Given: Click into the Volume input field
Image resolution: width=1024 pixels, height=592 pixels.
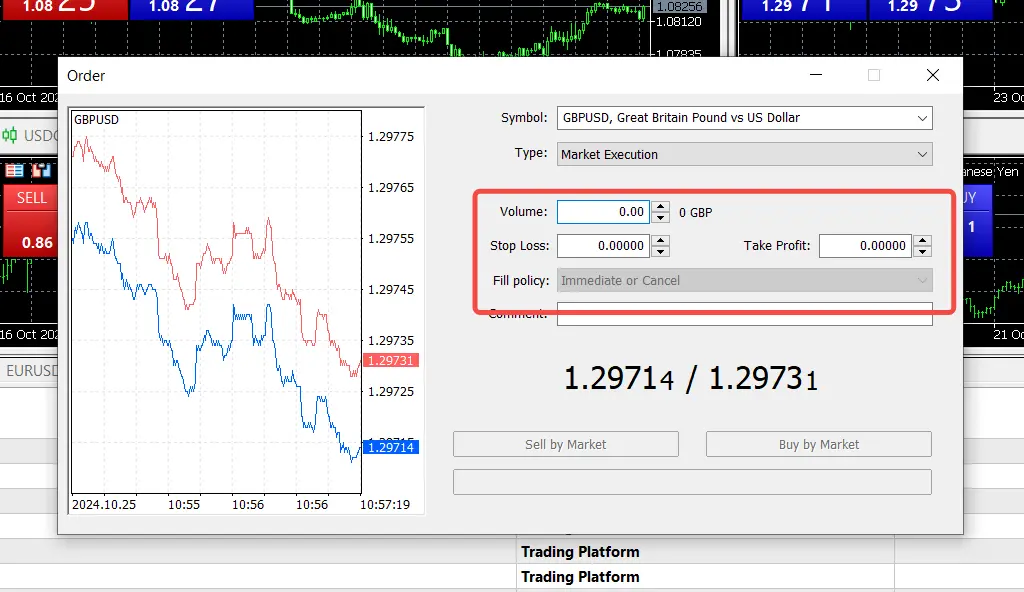Looking at the screenshot, I should (603, 212).
